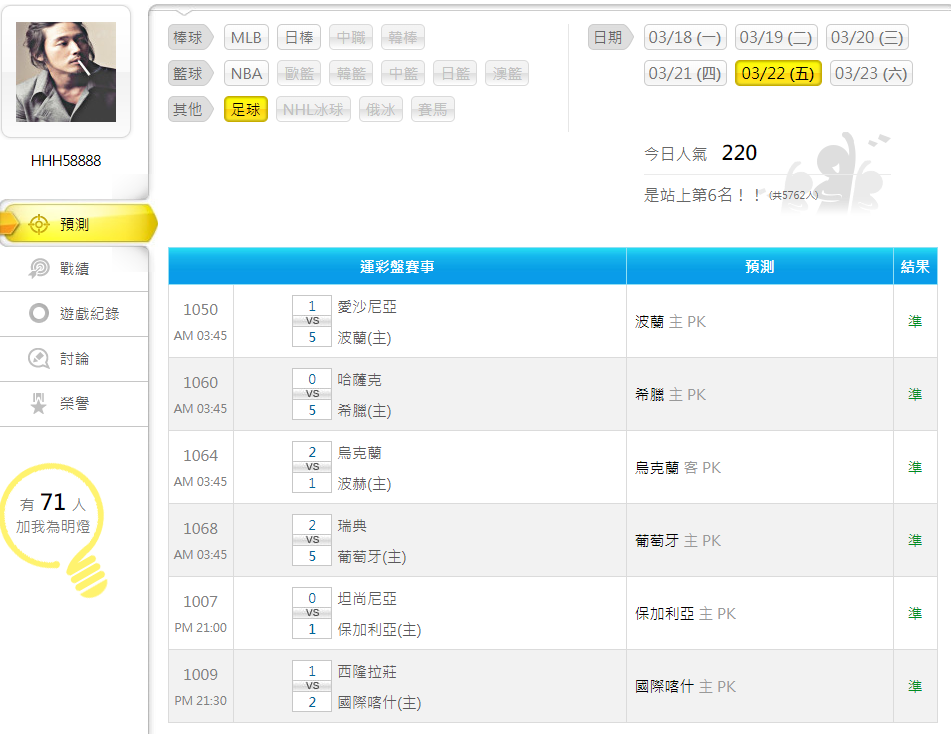Viewport: 951px width, 734px height.
Task: Choose date 03/20 (三)
Action: click(867, 38)
